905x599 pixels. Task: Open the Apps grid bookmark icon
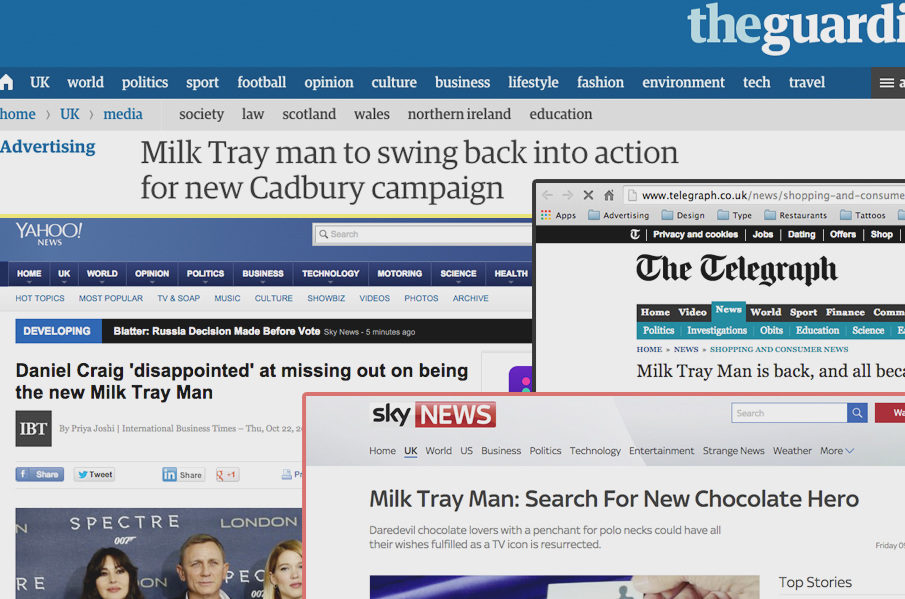(x=546, y=215)
